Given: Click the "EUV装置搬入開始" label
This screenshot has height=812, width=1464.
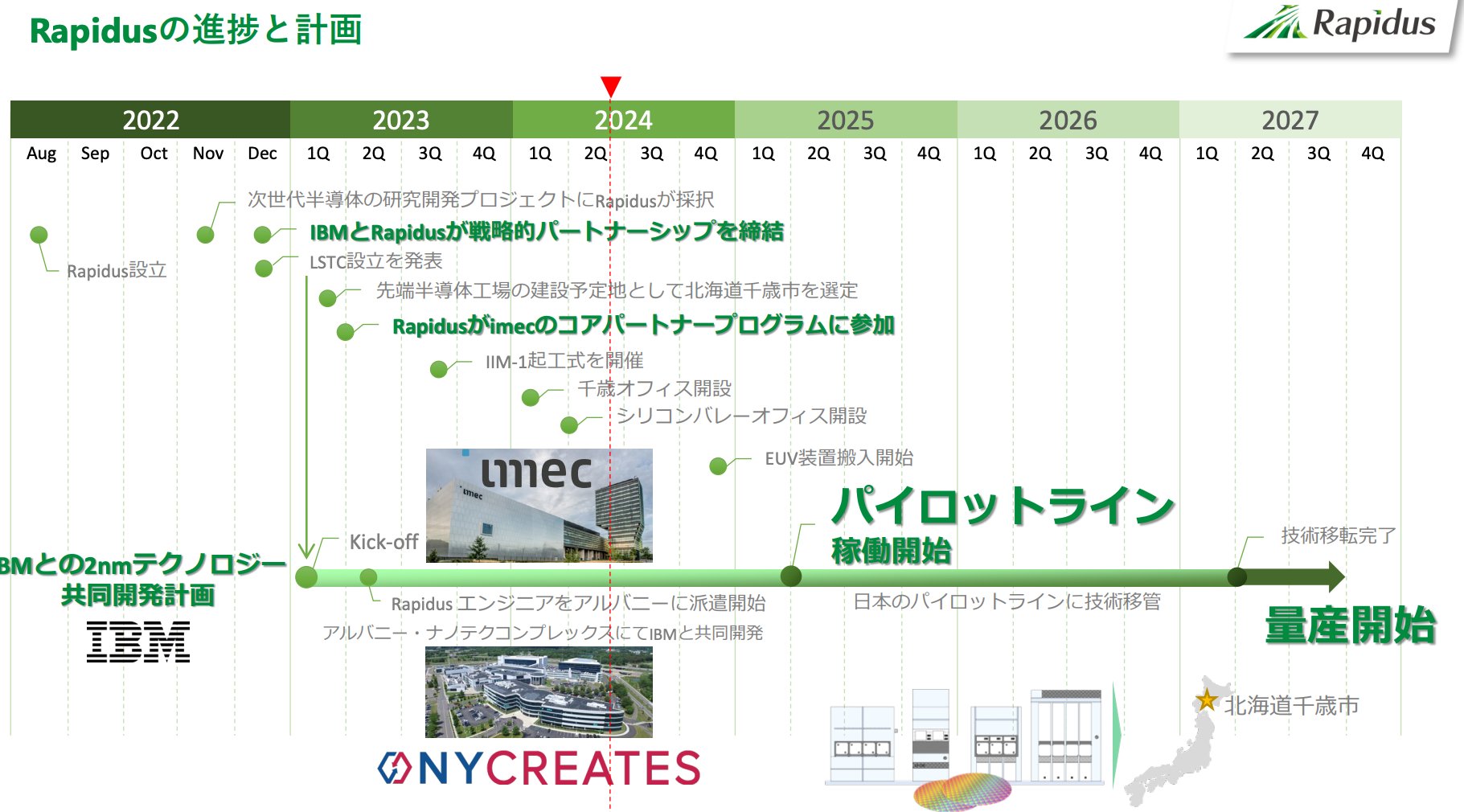Looking at the screenshot, I should click(839, 458).
